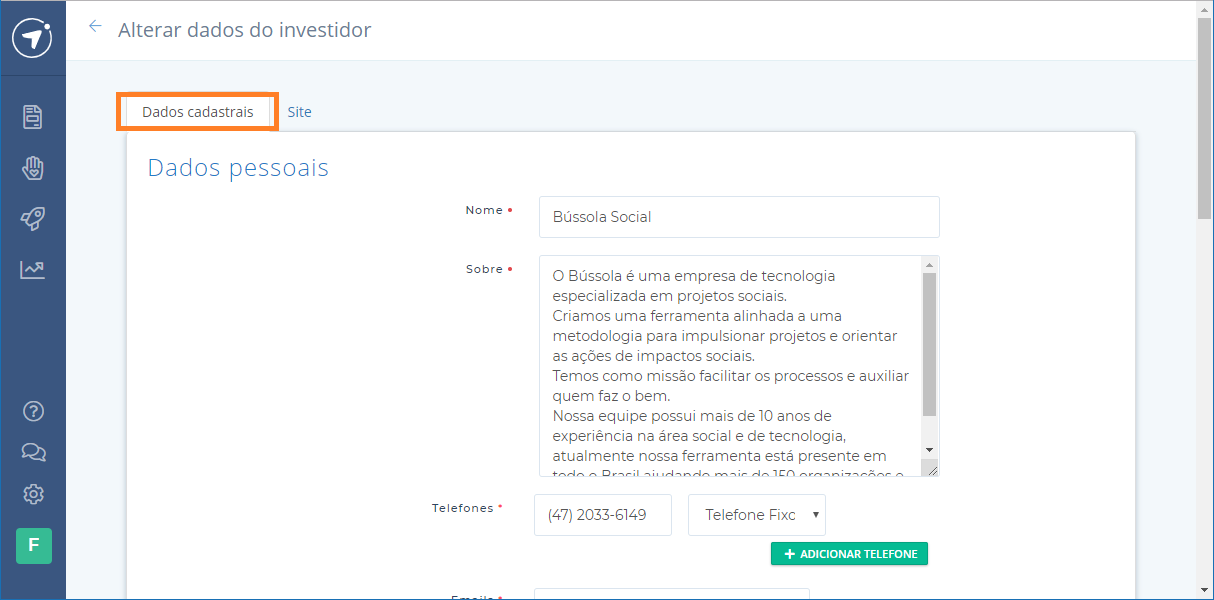This screenshot has height=600, width=1214.
Task: Click the page scrollbar up arrow
Action: pyautogui.click(x=1205, y=8)
